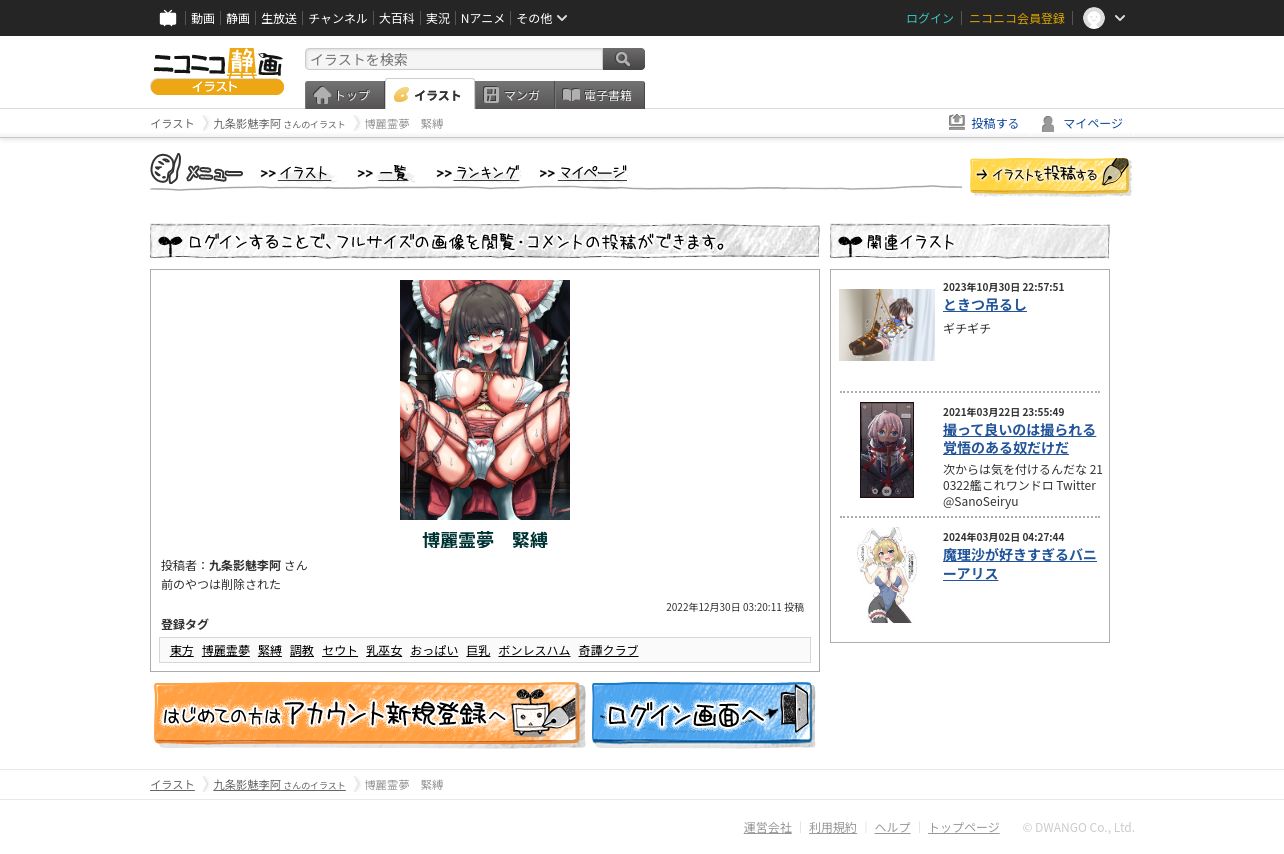Click the 運営会社 footer link
This screenshot has width=1284, height=854.
768,827
